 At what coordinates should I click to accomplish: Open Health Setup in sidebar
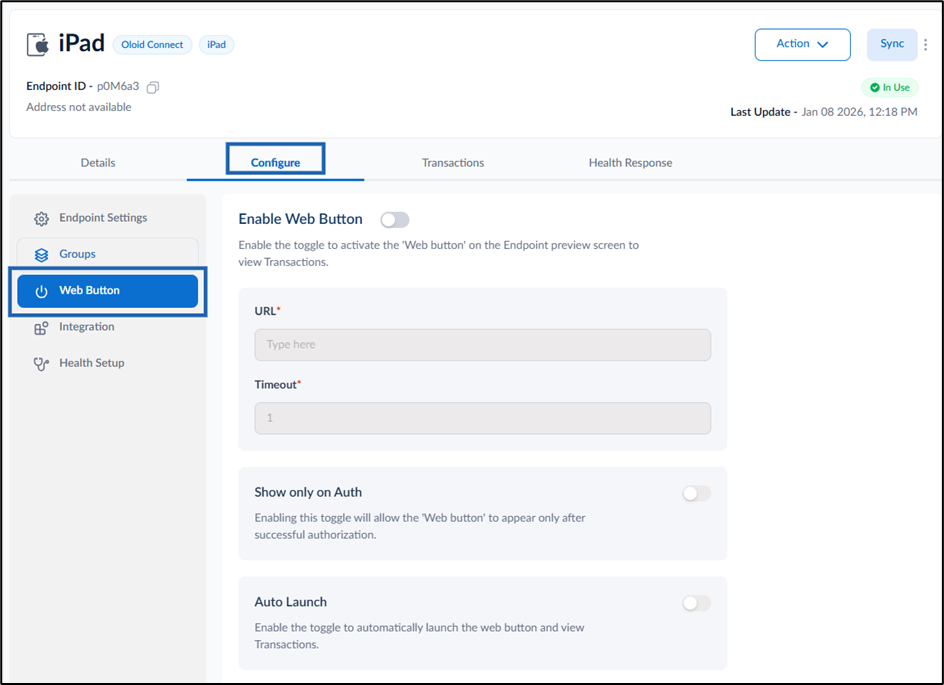click(108, 363)
